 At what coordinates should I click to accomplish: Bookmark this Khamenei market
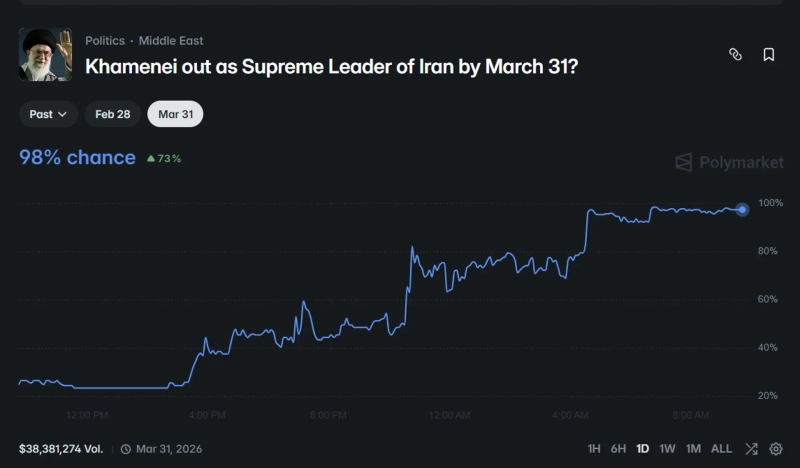tap(769, 55)
